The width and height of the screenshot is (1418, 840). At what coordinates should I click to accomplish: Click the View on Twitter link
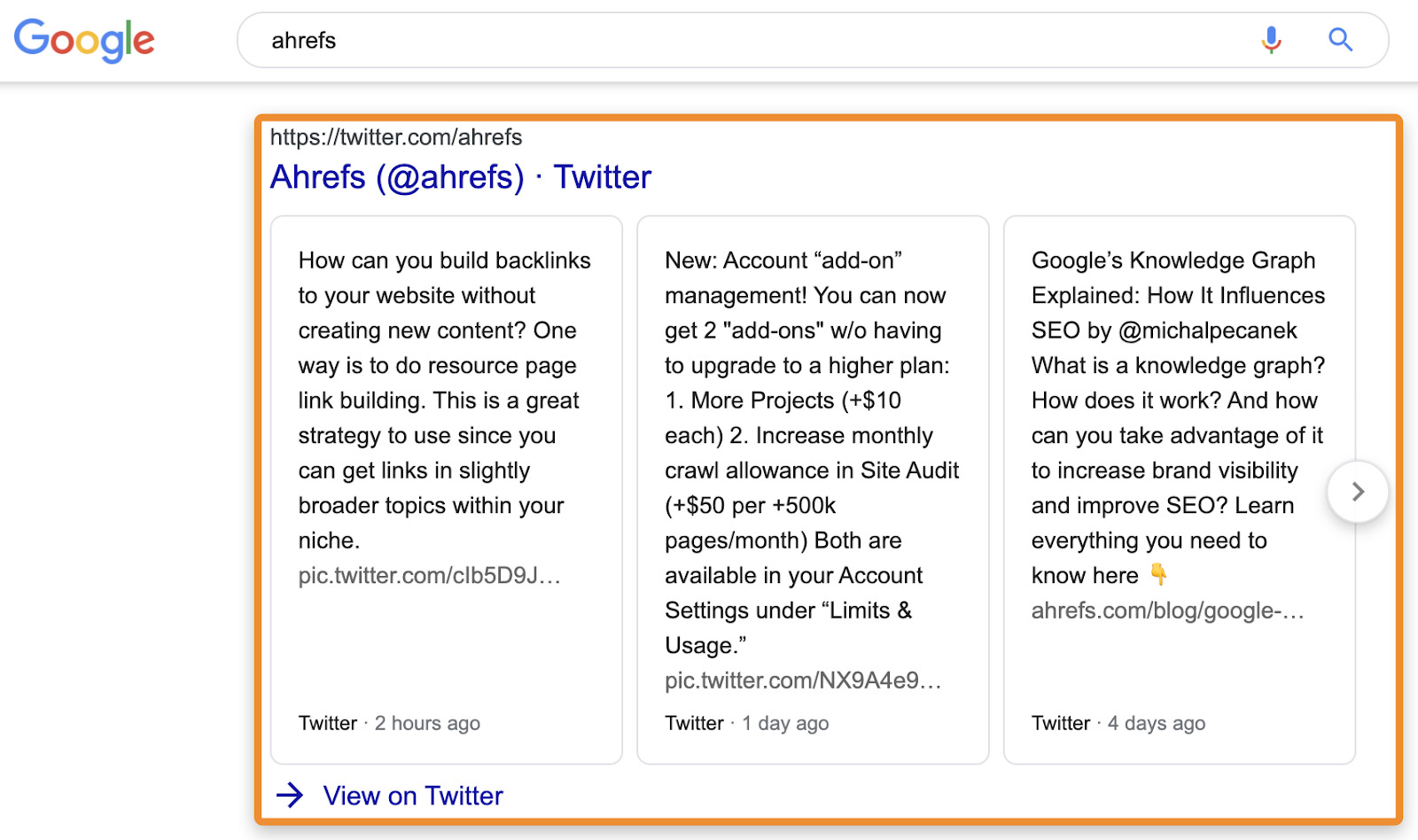pos(412,796)
